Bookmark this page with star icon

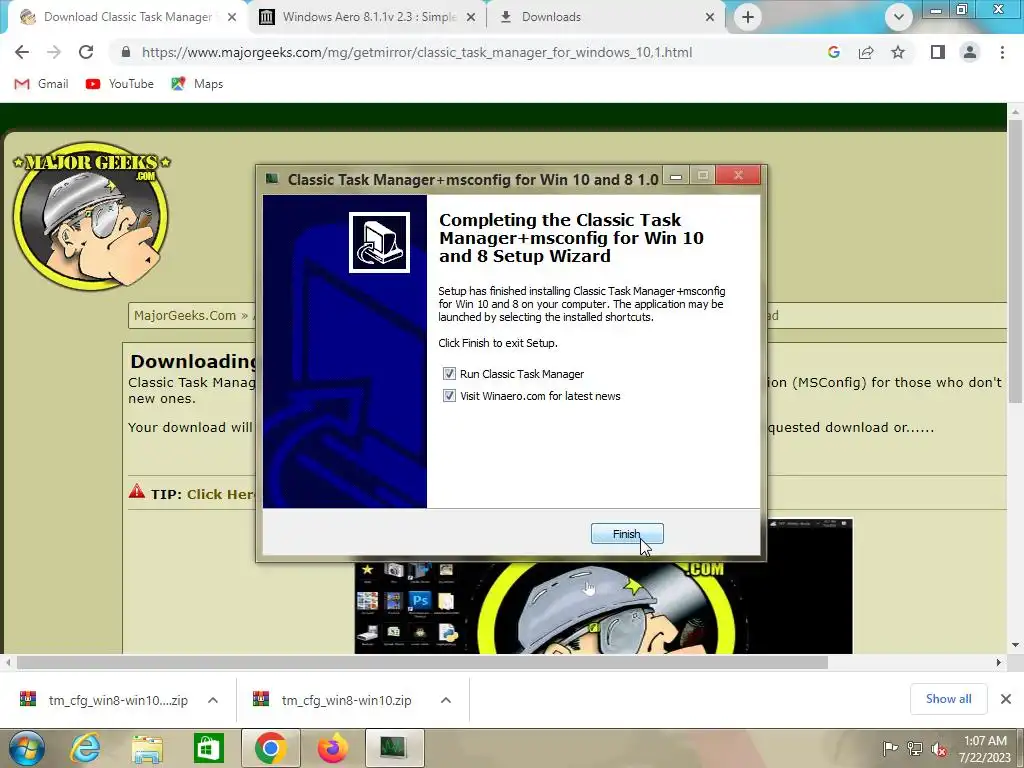[898, 52]
